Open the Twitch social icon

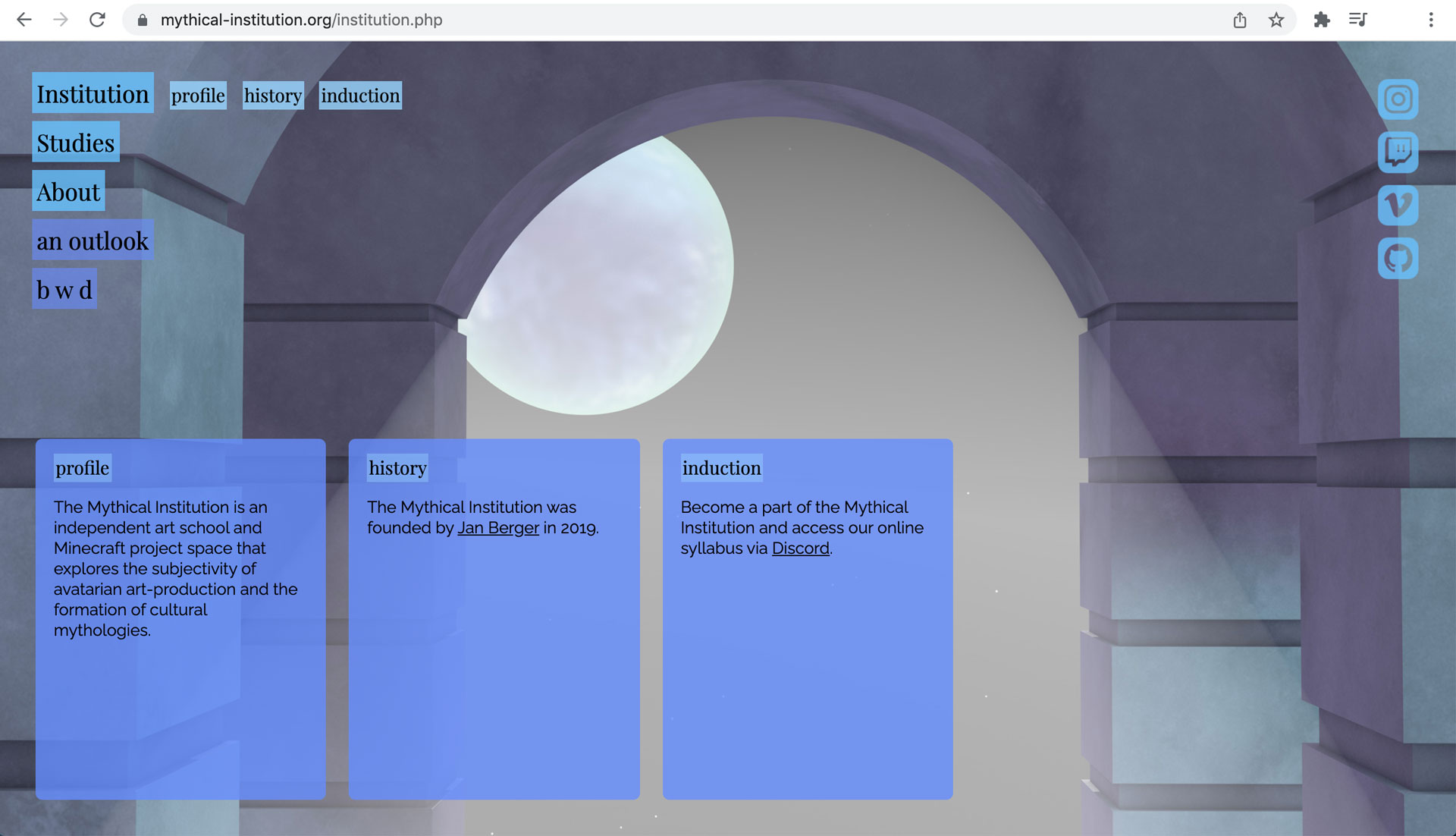[x=1398, y=152]
